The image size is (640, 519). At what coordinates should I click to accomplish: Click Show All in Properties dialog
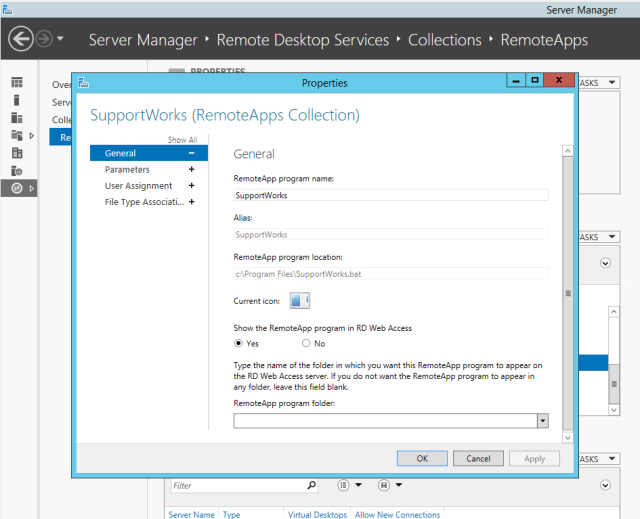click(x=182, y=140)
